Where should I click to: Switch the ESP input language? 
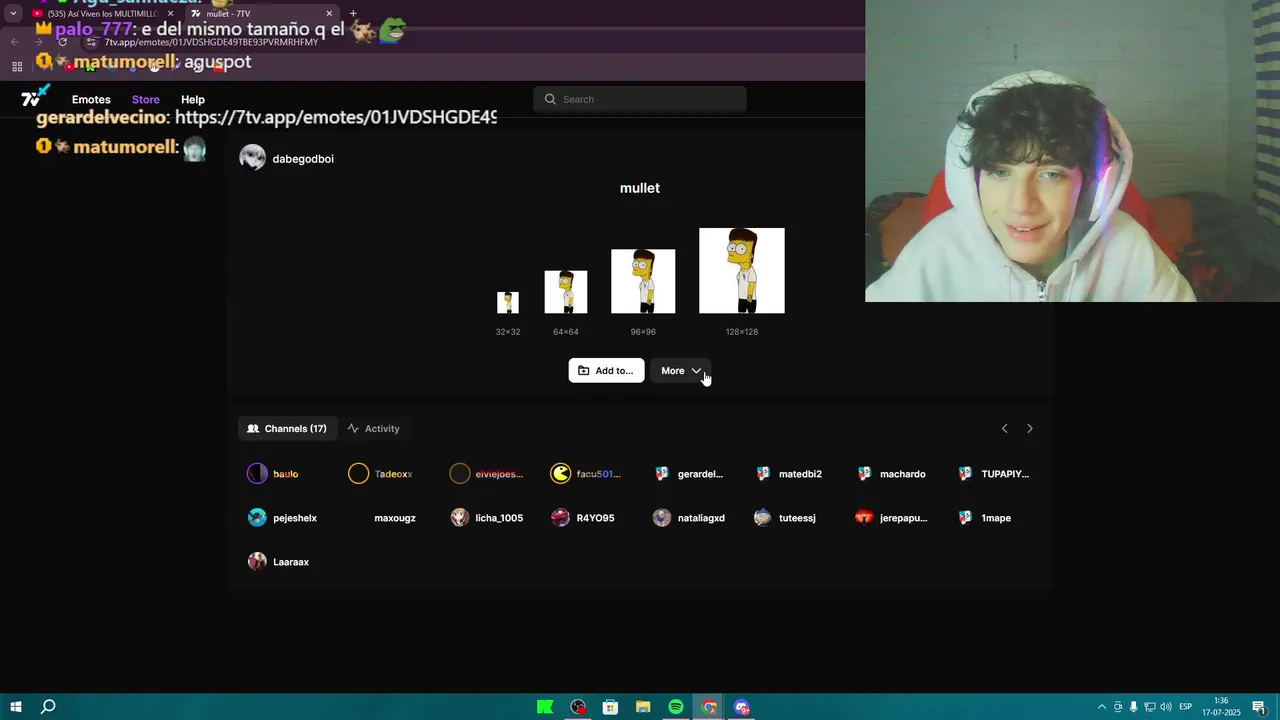pos(1186,707)
